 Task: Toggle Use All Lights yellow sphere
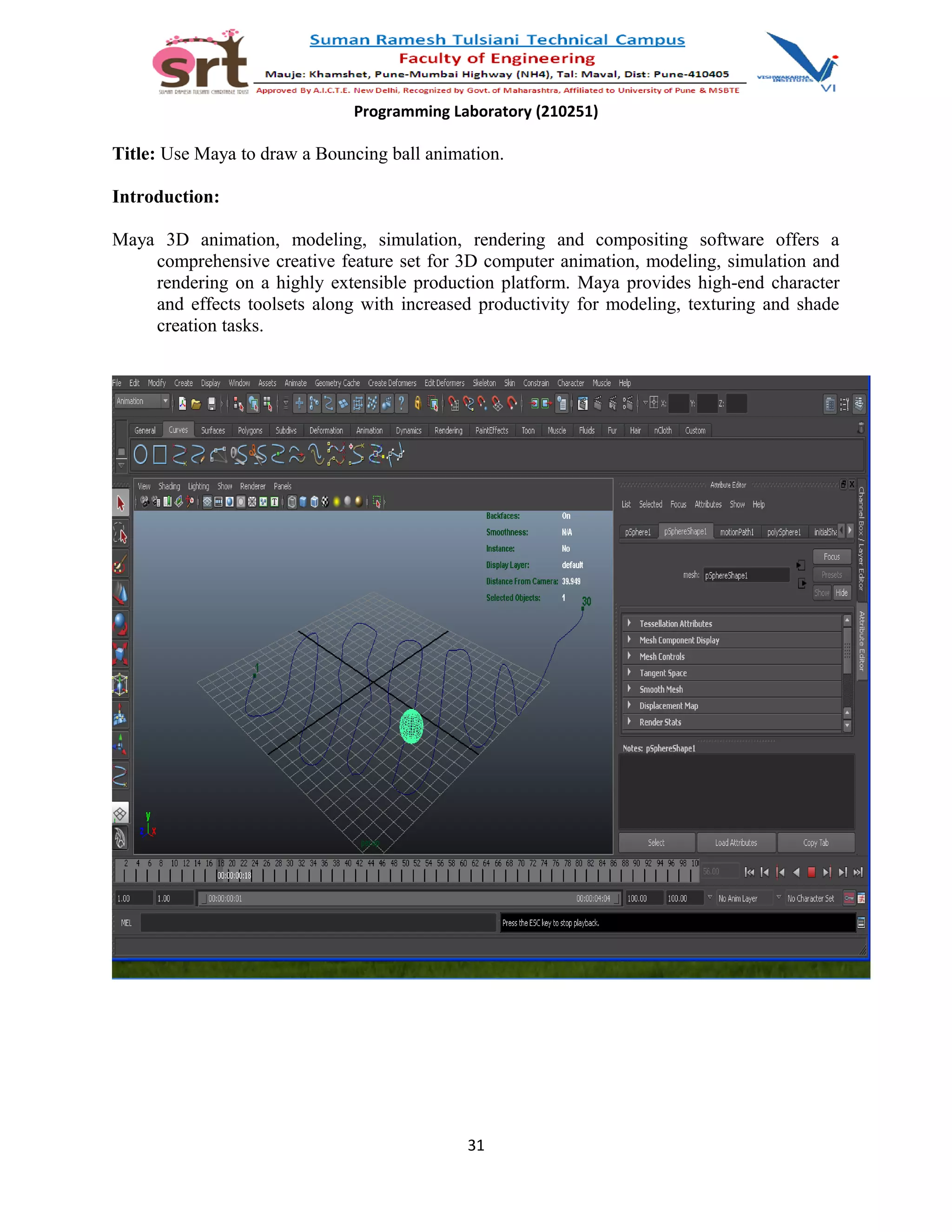tap(337, 502)
